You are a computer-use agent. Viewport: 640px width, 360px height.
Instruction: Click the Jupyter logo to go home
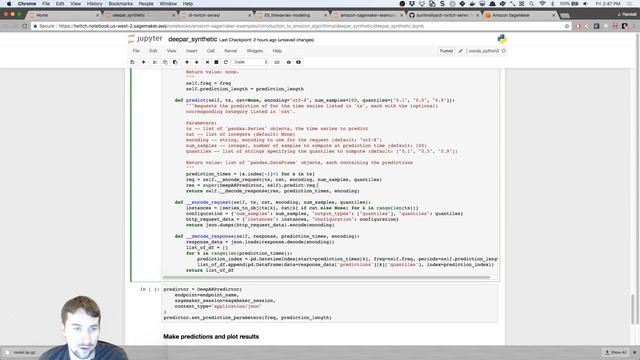coord(145,39)
